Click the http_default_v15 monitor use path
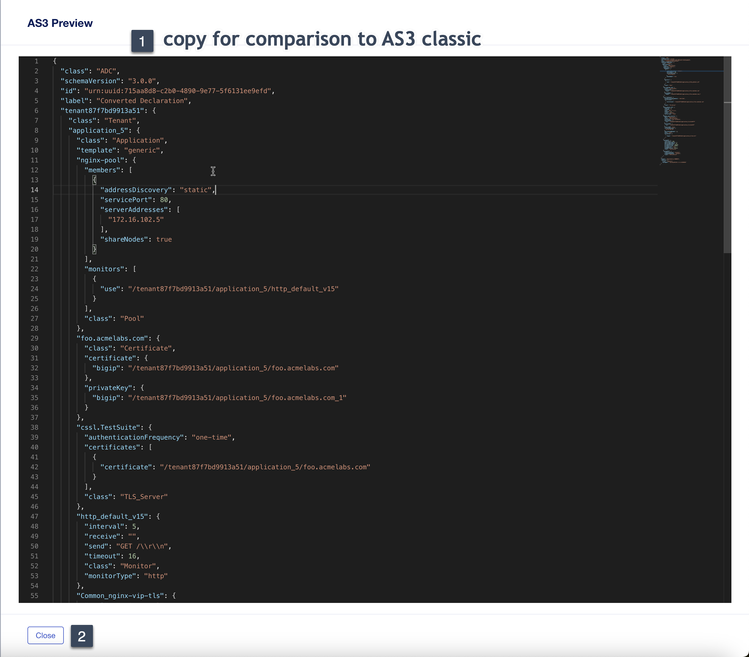 click(x=233, y=289)
